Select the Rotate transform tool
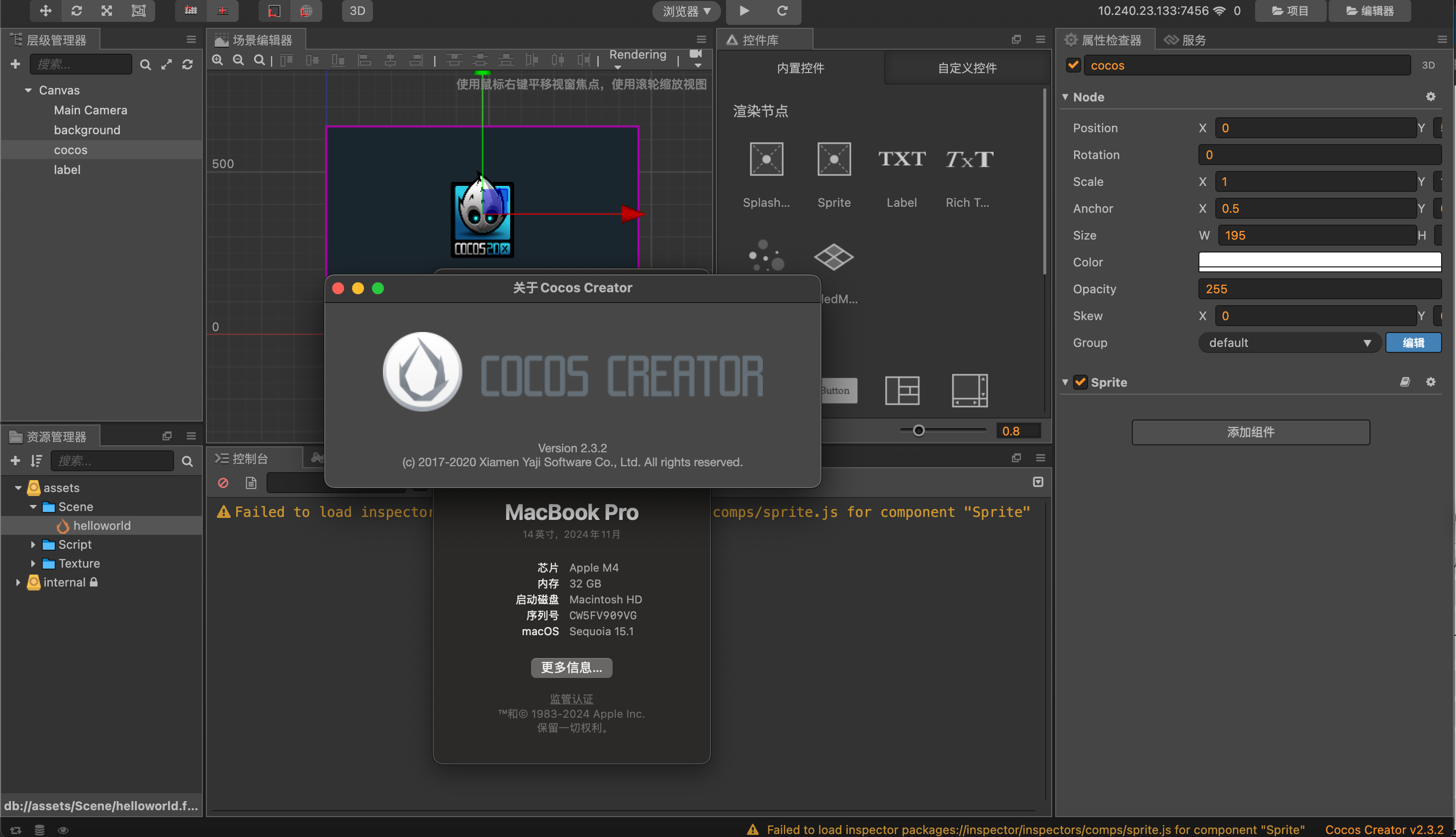1456x837 pixels. tap(77, 10)
